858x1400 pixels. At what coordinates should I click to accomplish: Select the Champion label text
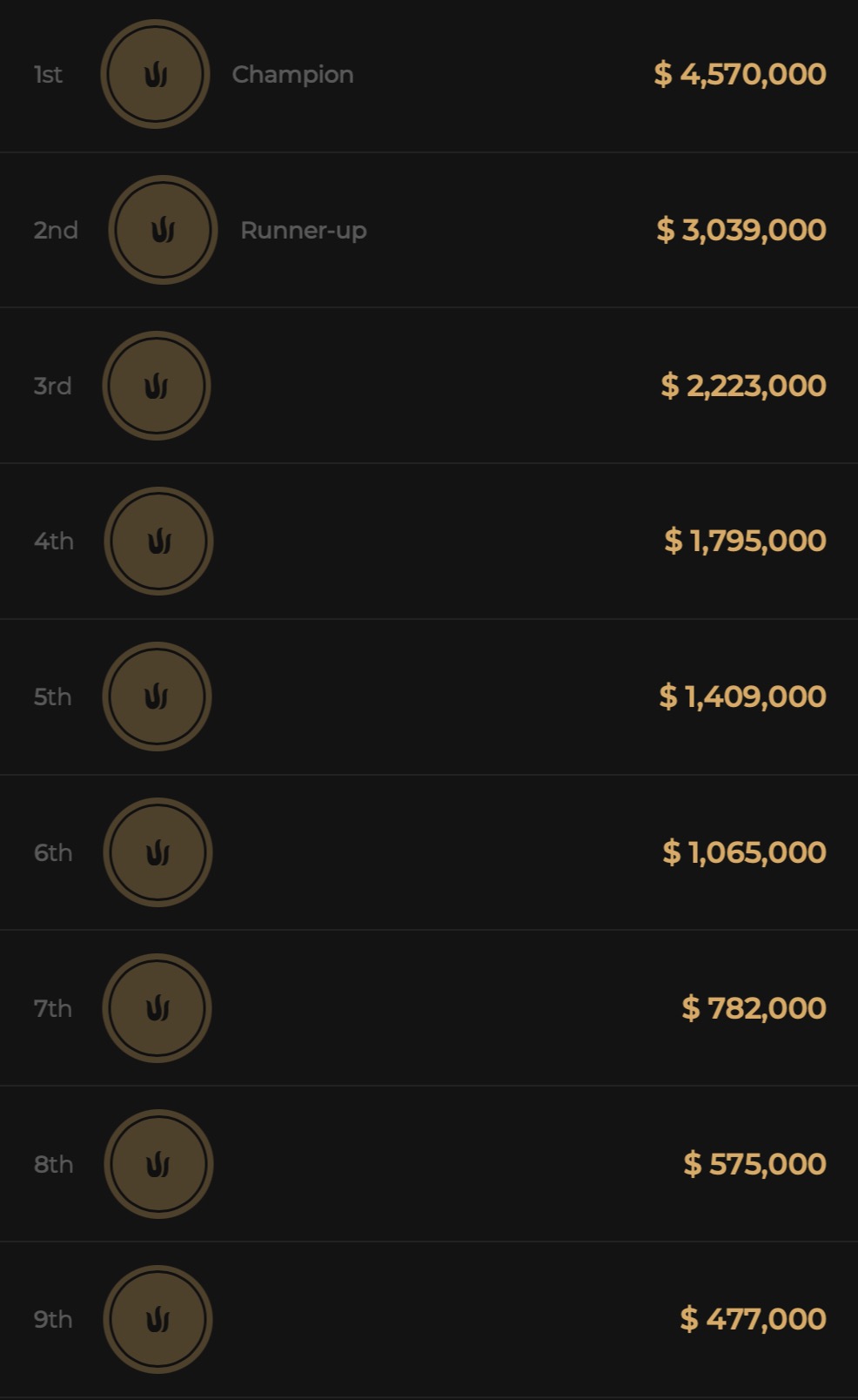click(x=292, y=75)
